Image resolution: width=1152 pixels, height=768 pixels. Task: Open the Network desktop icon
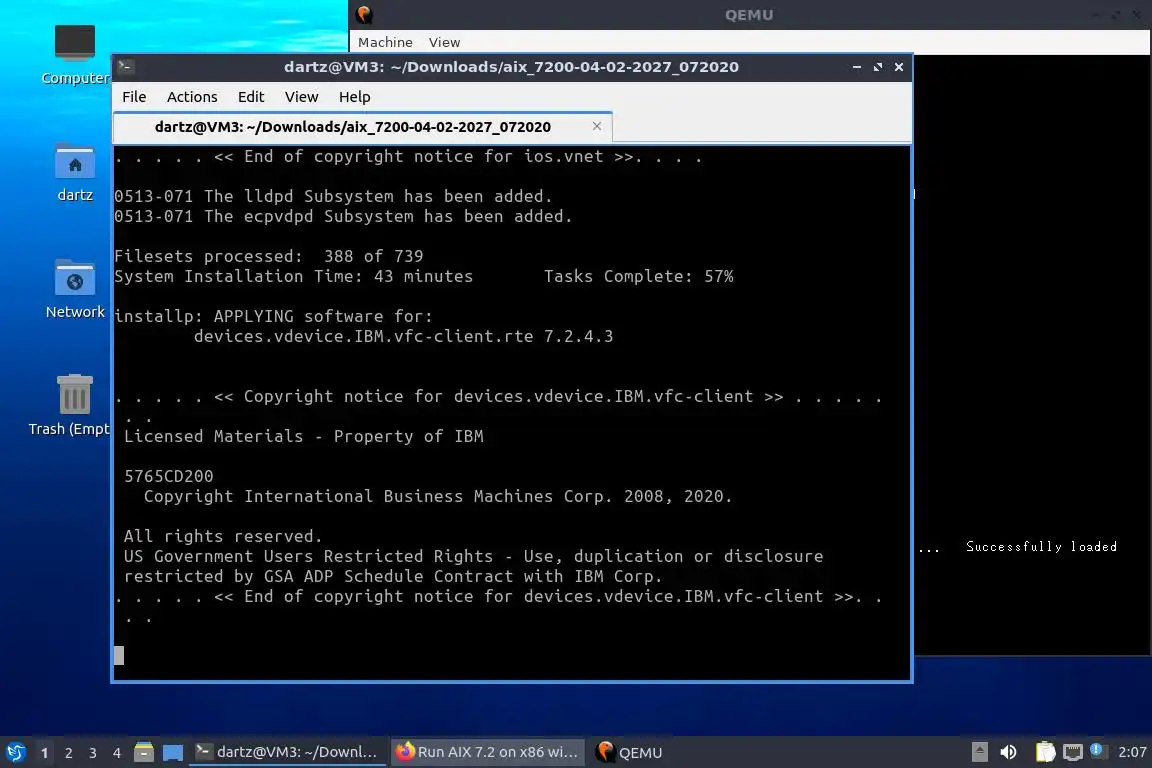click(75, 290)
